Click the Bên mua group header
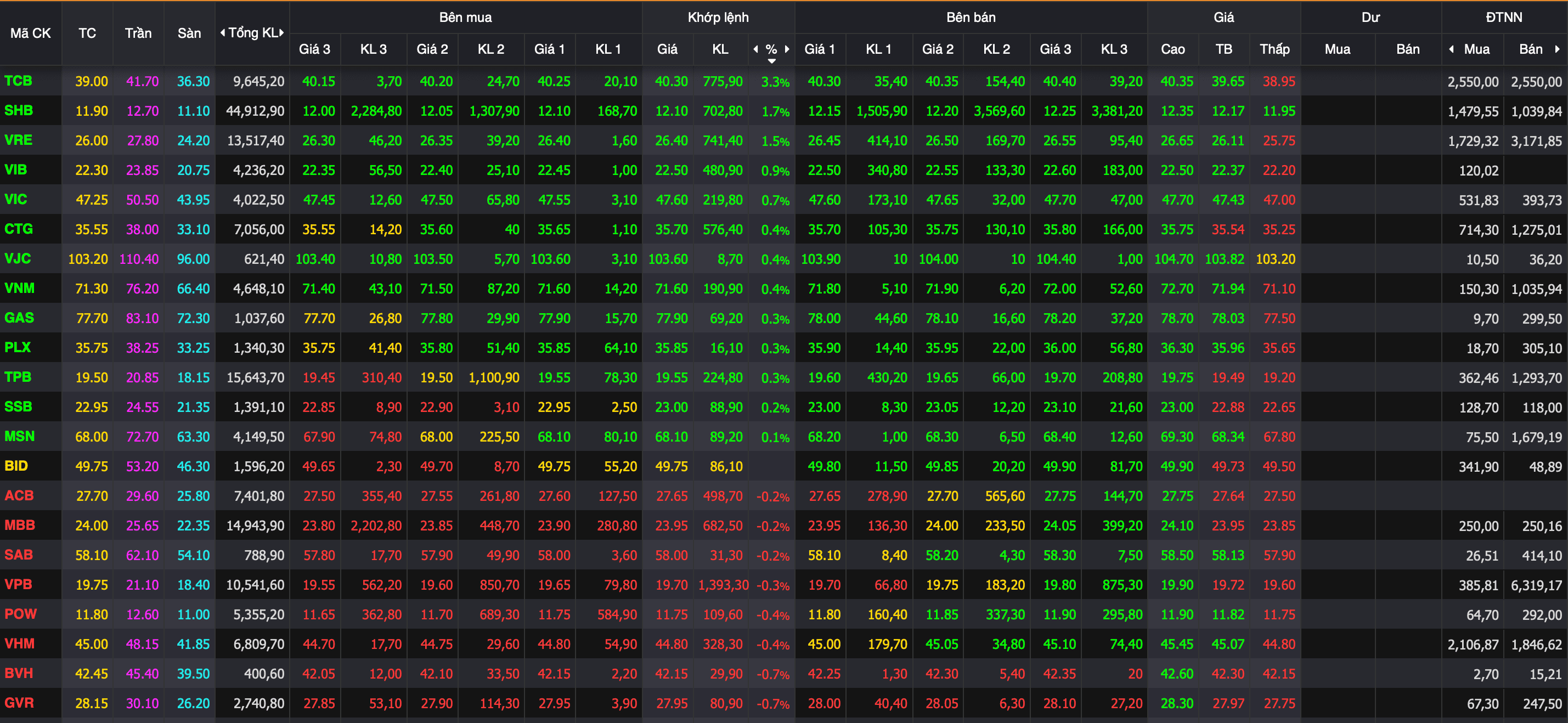 click(466, 17)
